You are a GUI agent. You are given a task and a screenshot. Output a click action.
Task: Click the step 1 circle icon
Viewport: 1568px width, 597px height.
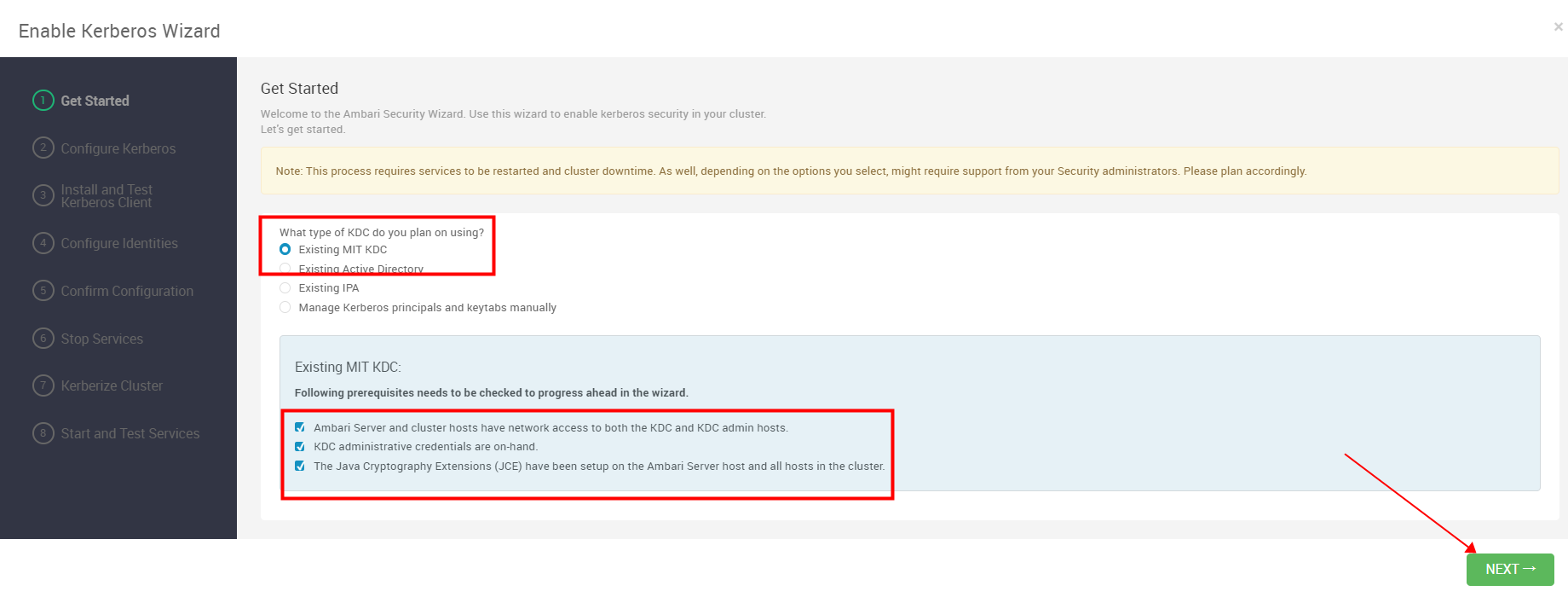click(43, 101)
